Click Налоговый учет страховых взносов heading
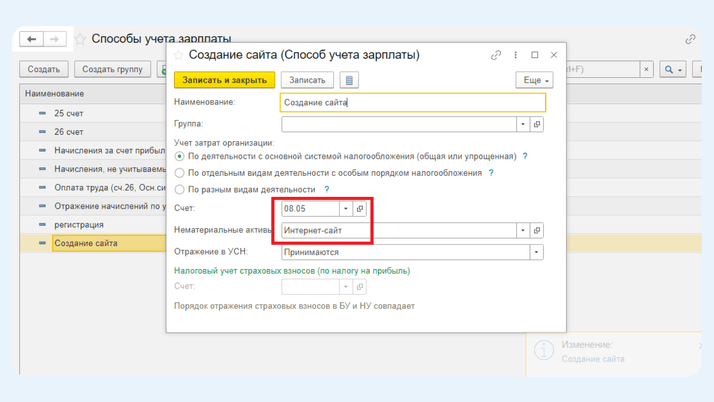The height and width of the screenshot is (402, 714). 292,271
